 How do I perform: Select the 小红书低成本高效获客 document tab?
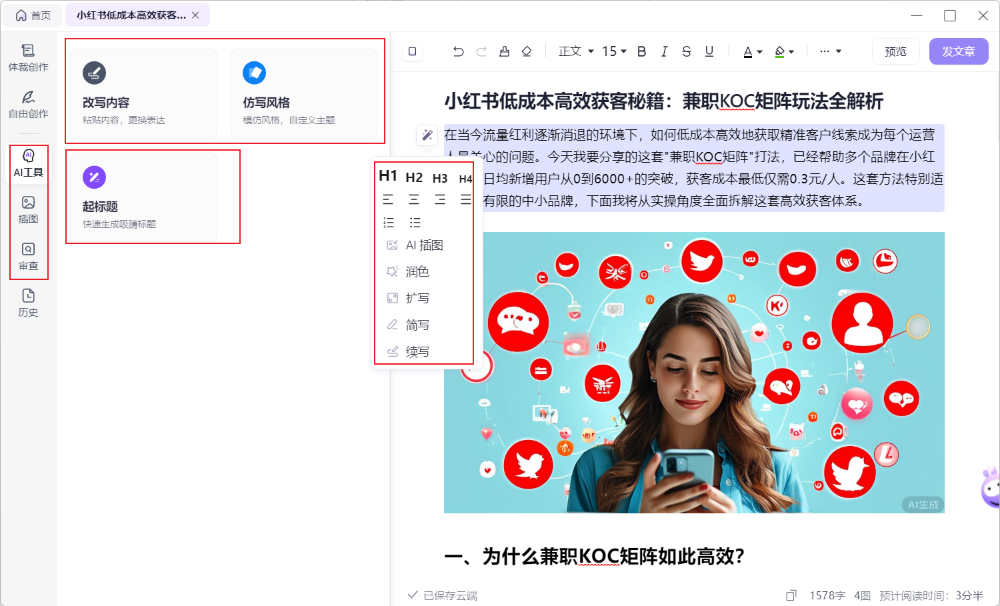pyautogui.click(x=131, y=15)
